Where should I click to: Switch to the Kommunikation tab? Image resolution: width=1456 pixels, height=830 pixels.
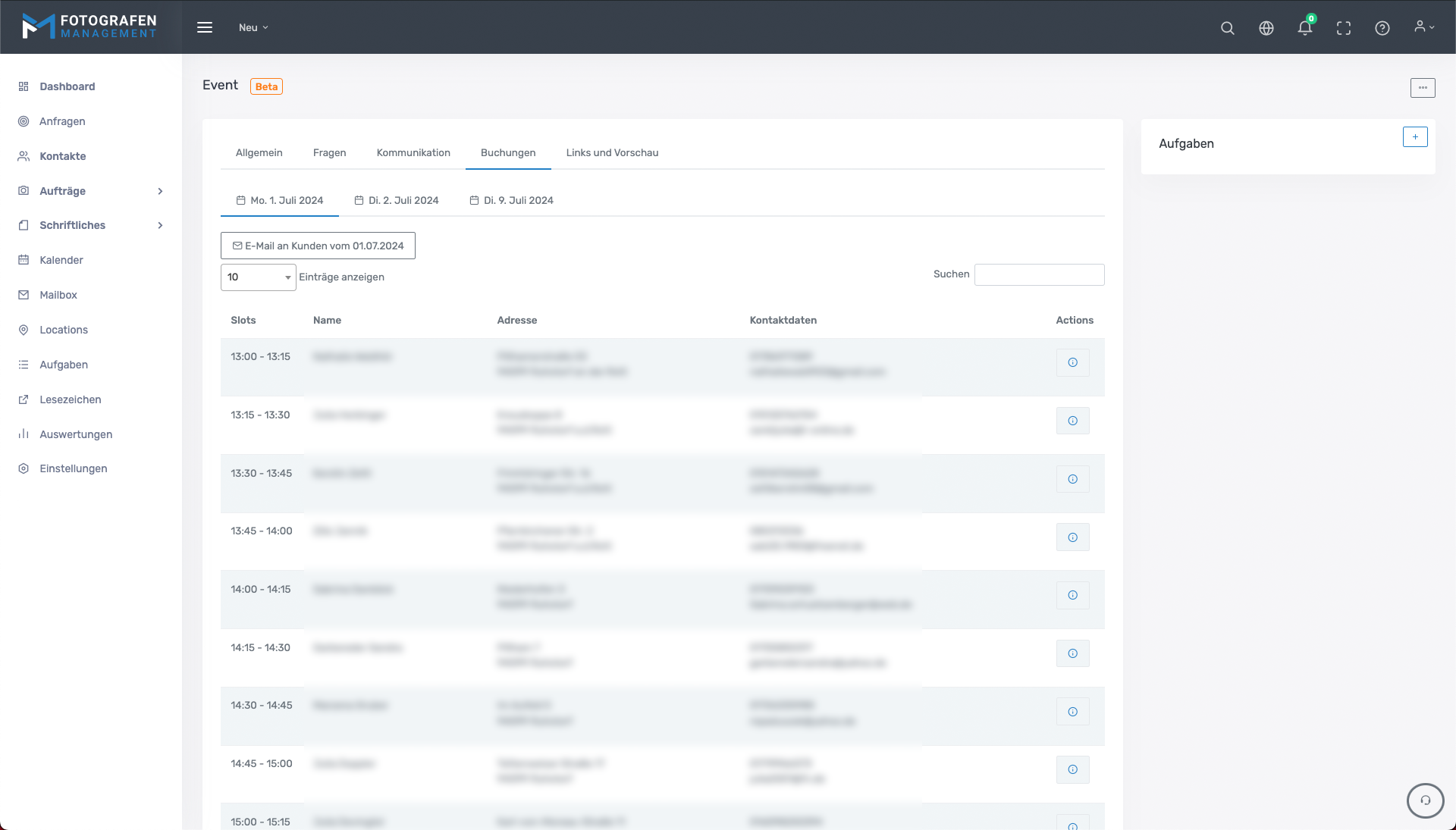click(413, 153)
